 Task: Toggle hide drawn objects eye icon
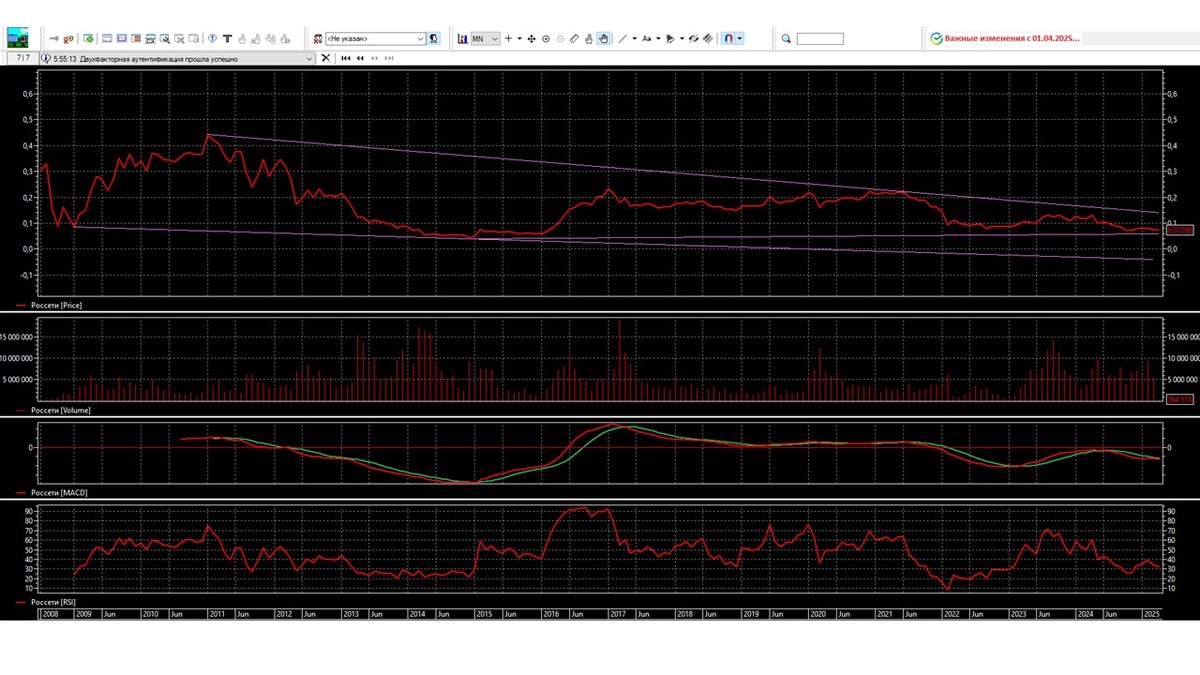(693, 38)
